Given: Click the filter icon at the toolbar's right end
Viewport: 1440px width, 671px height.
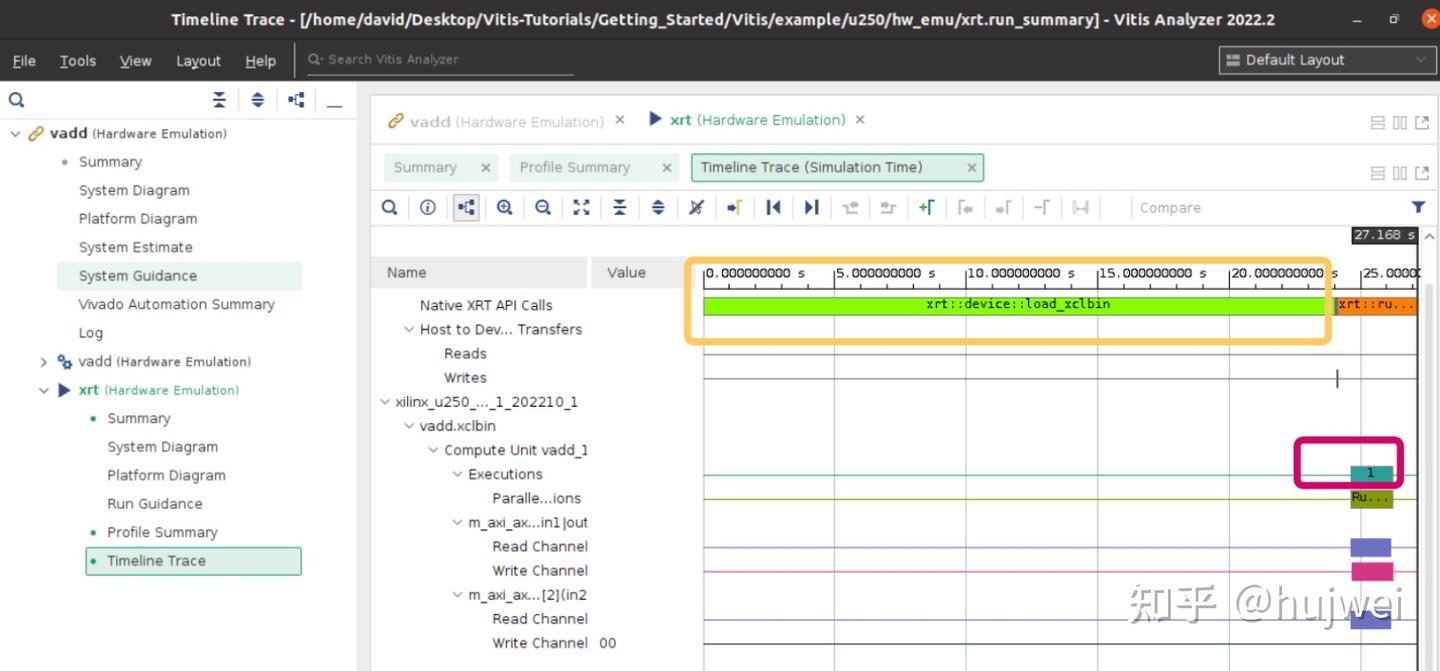Looking at the screenshot, I should (x=1418, y=207).
